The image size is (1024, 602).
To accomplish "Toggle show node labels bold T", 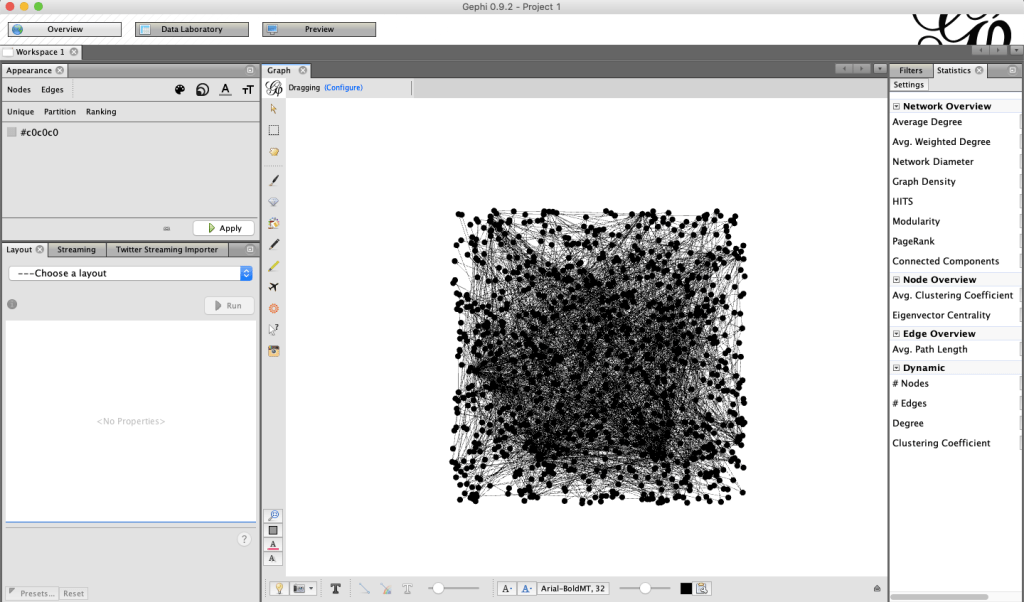I will click(336, 588).
